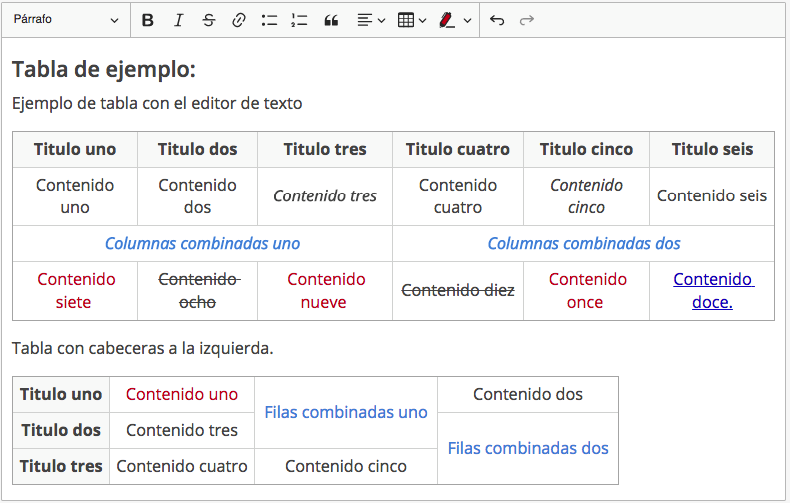This screenshot has height=503, width=790.
Task: Insert a link with the chain icon
Action: pos(238,20)
